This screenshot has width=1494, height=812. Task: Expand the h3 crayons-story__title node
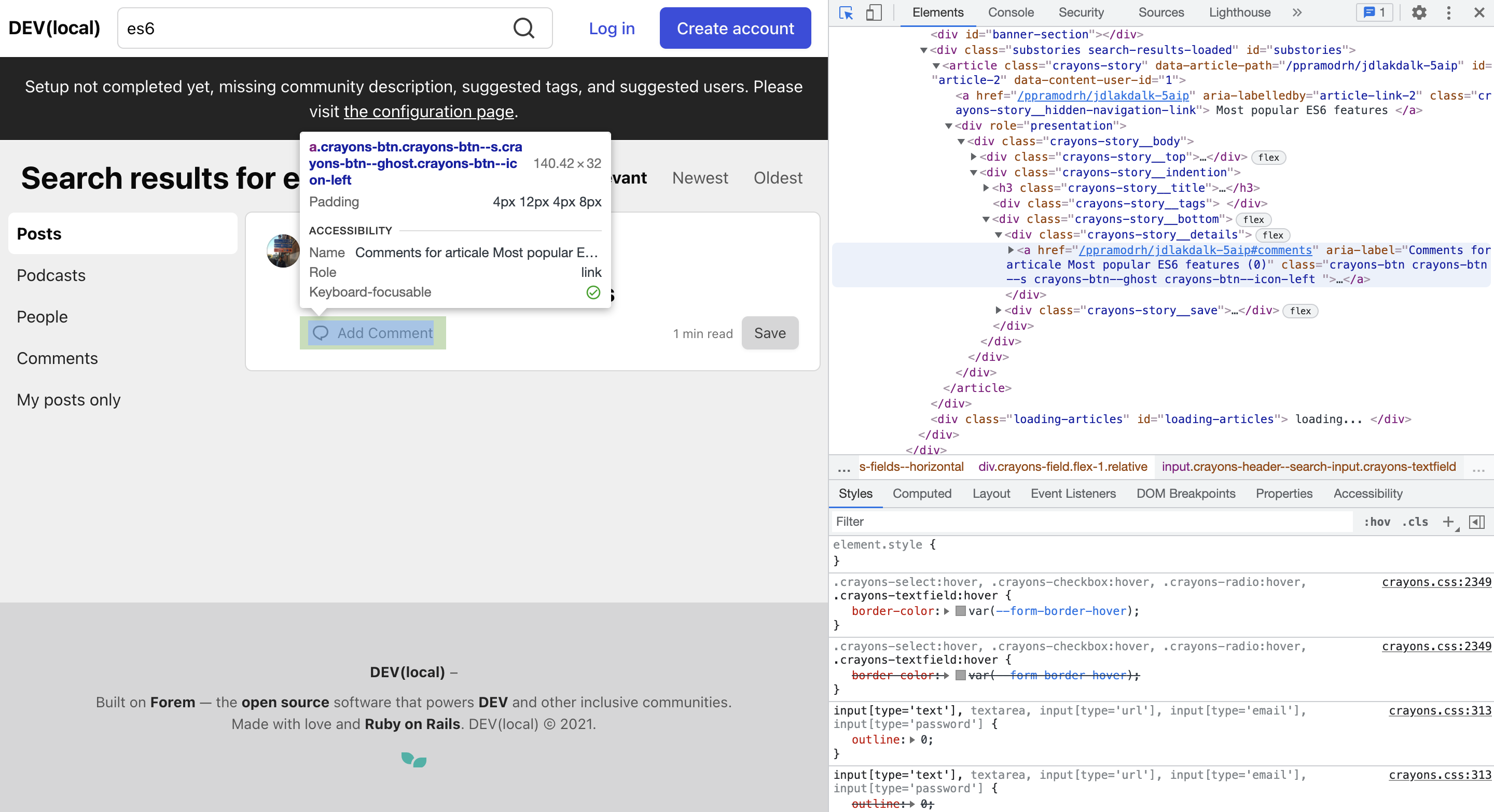986,188
